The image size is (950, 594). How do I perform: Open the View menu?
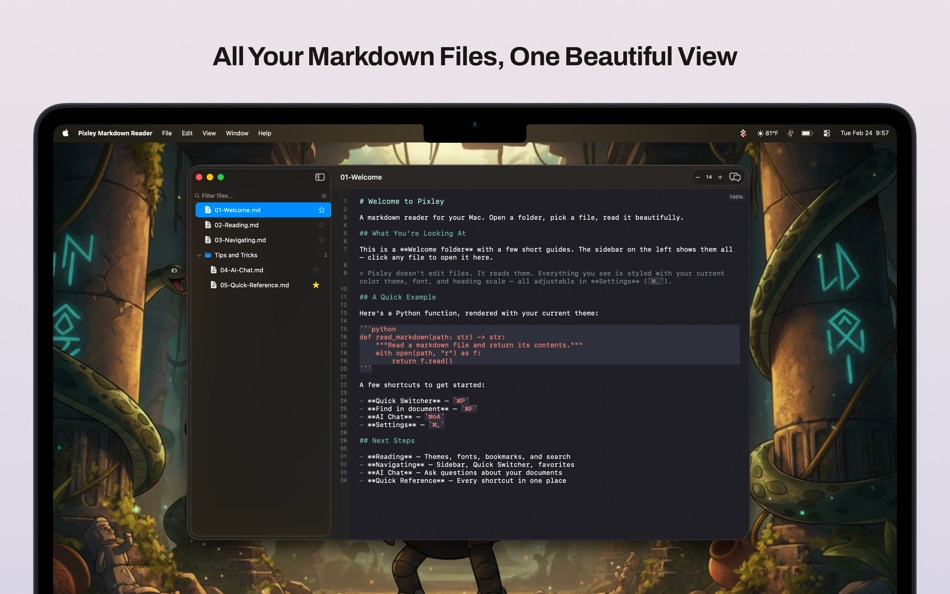[x=210, y=133]
